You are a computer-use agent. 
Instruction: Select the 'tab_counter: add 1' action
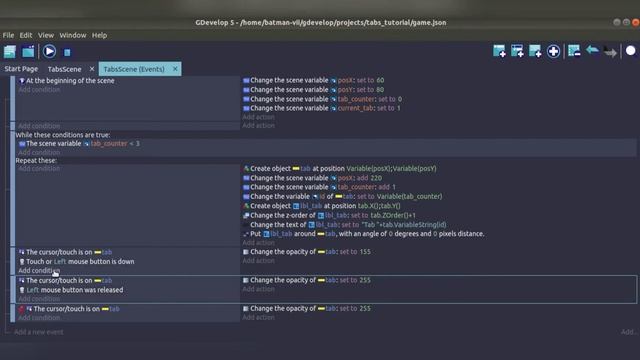319,187
